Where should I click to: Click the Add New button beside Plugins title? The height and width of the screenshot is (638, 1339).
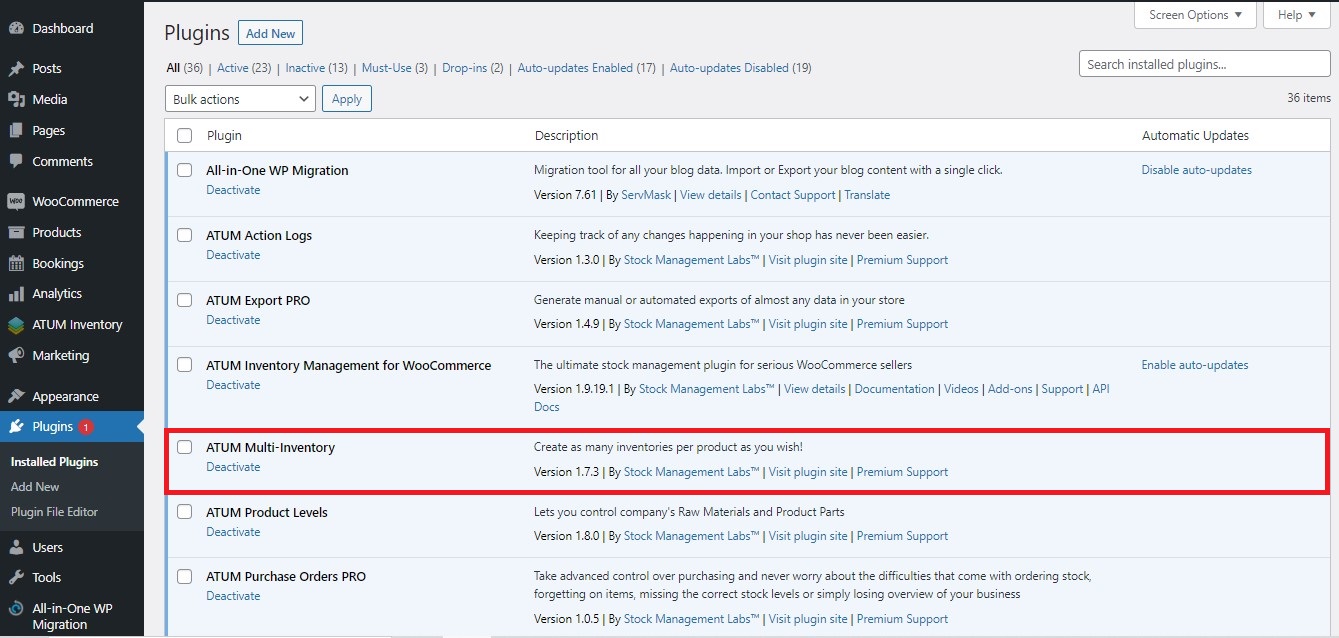click(x=270, y=33)
